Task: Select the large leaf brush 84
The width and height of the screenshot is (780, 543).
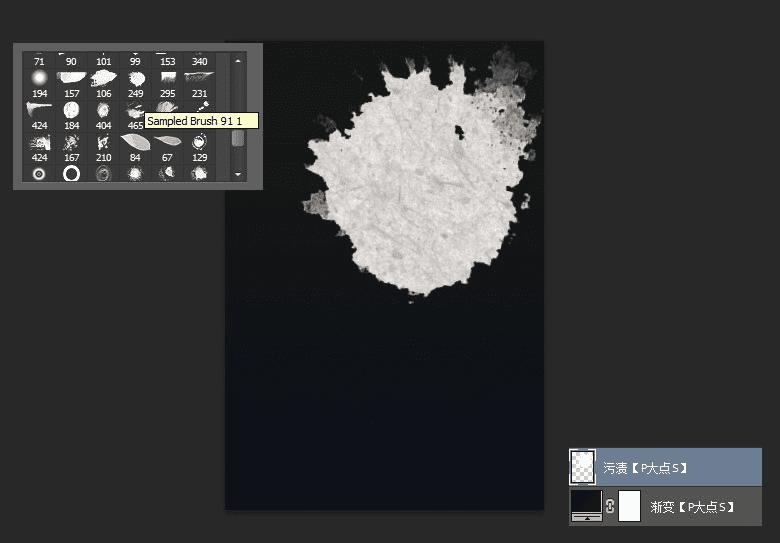Action: coord(135,142)
